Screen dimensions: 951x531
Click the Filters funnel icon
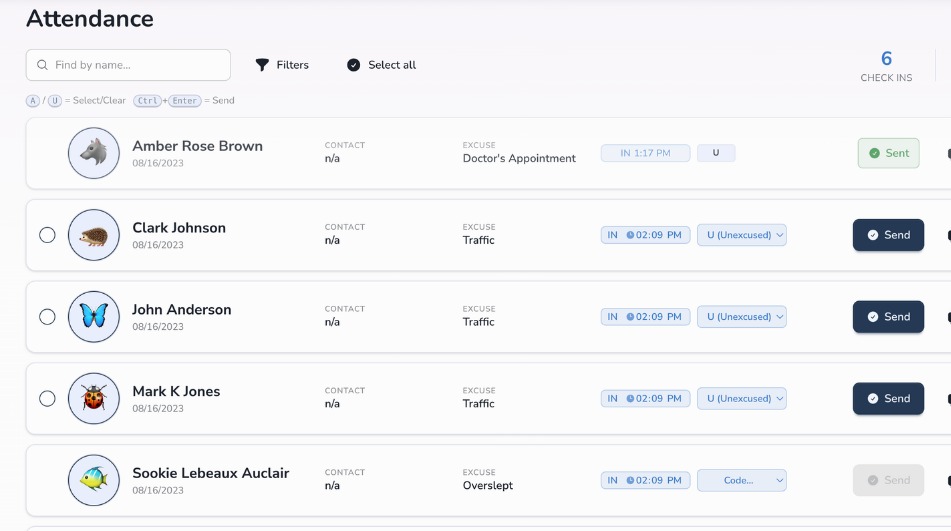[x=262, y=65]
